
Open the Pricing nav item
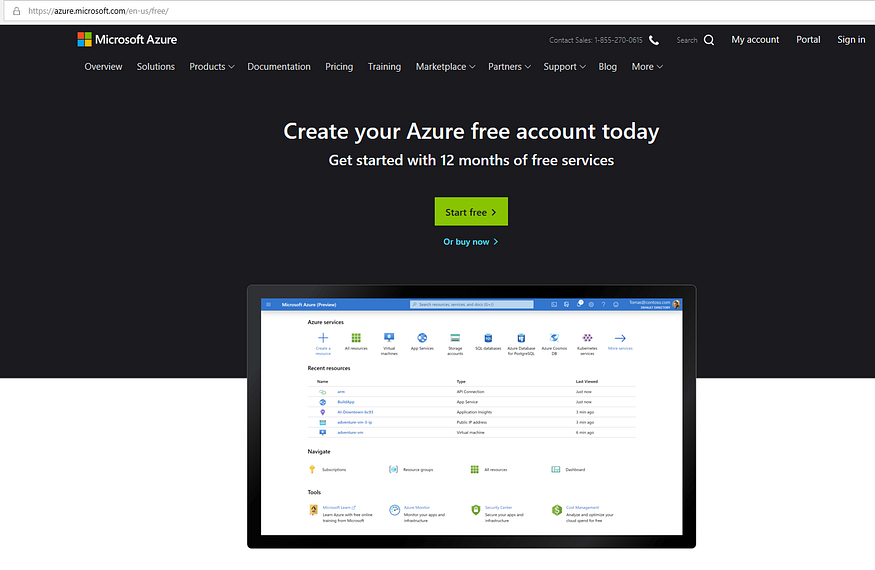tap(339, 66)
